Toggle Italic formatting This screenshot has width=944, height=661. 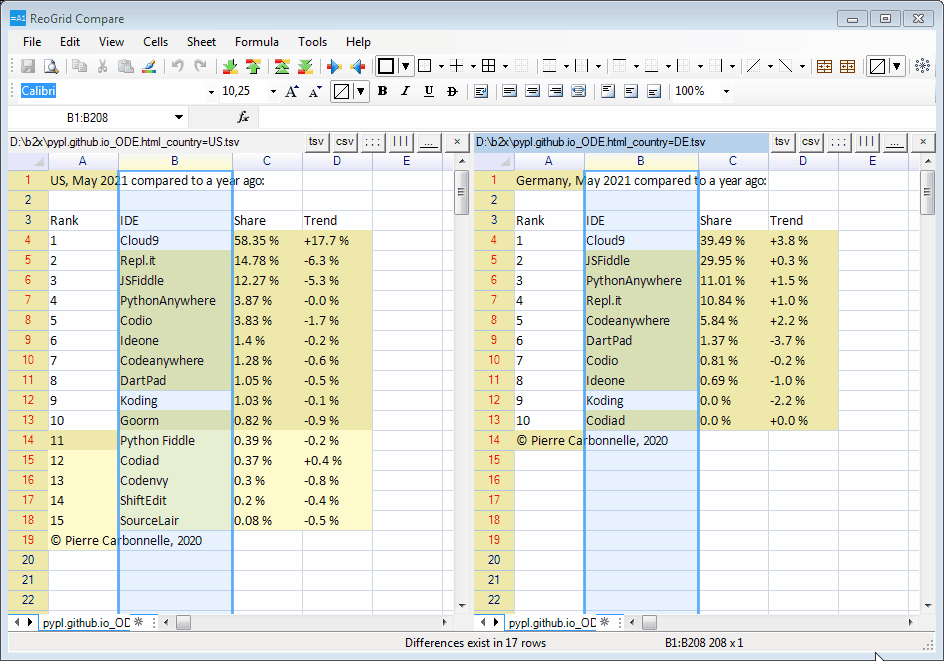click(405, 92)
